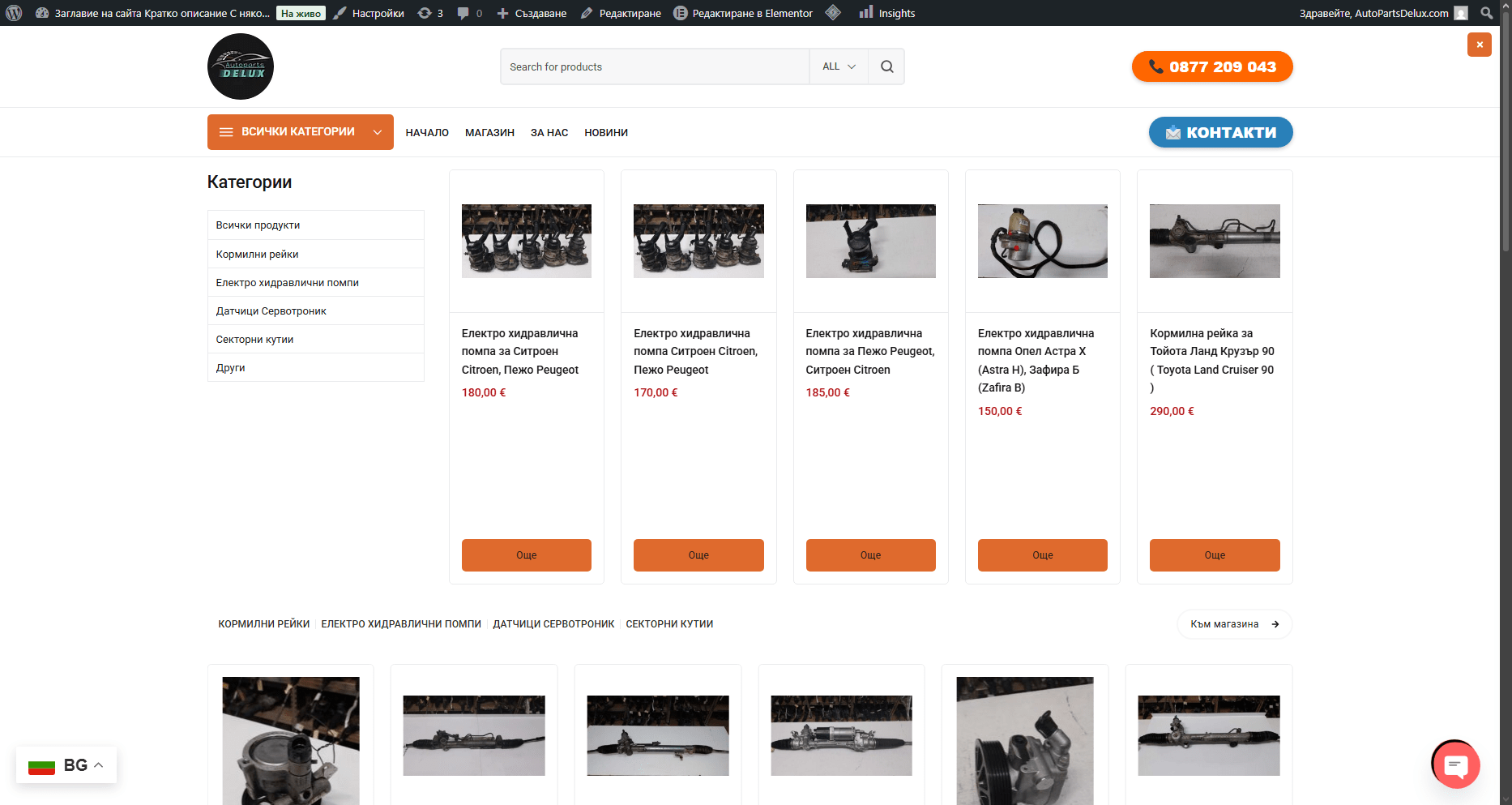Click Още on the Toyota Land Cruiser product
This screenshot has width=1512, height=805.
pos(1215,555)
